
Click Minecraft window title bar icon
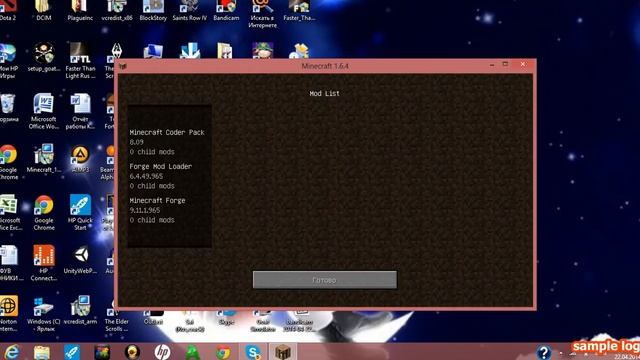point(123,66)
